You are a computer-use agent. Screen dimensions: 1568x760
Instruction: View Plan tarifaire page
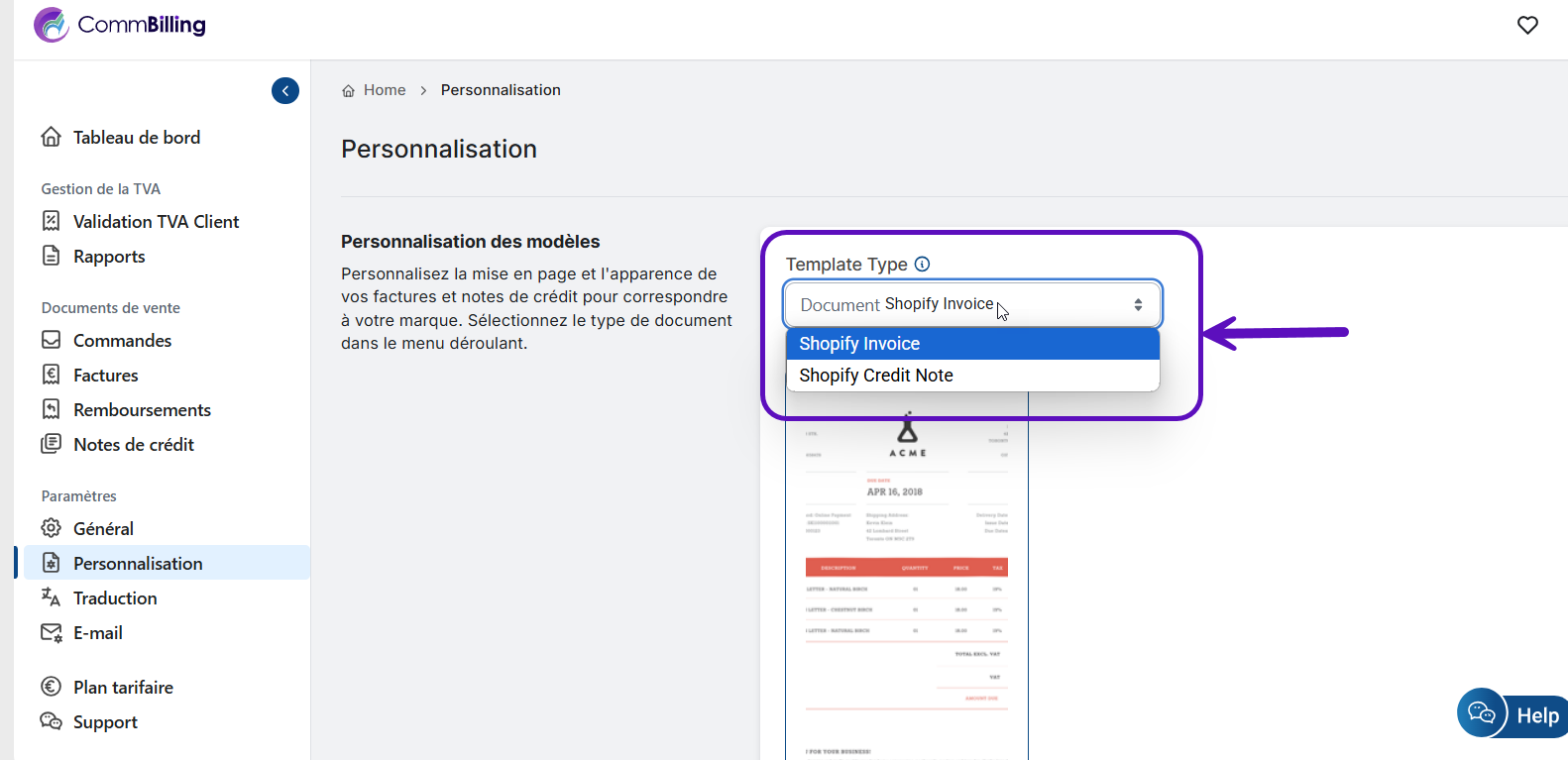123,687
